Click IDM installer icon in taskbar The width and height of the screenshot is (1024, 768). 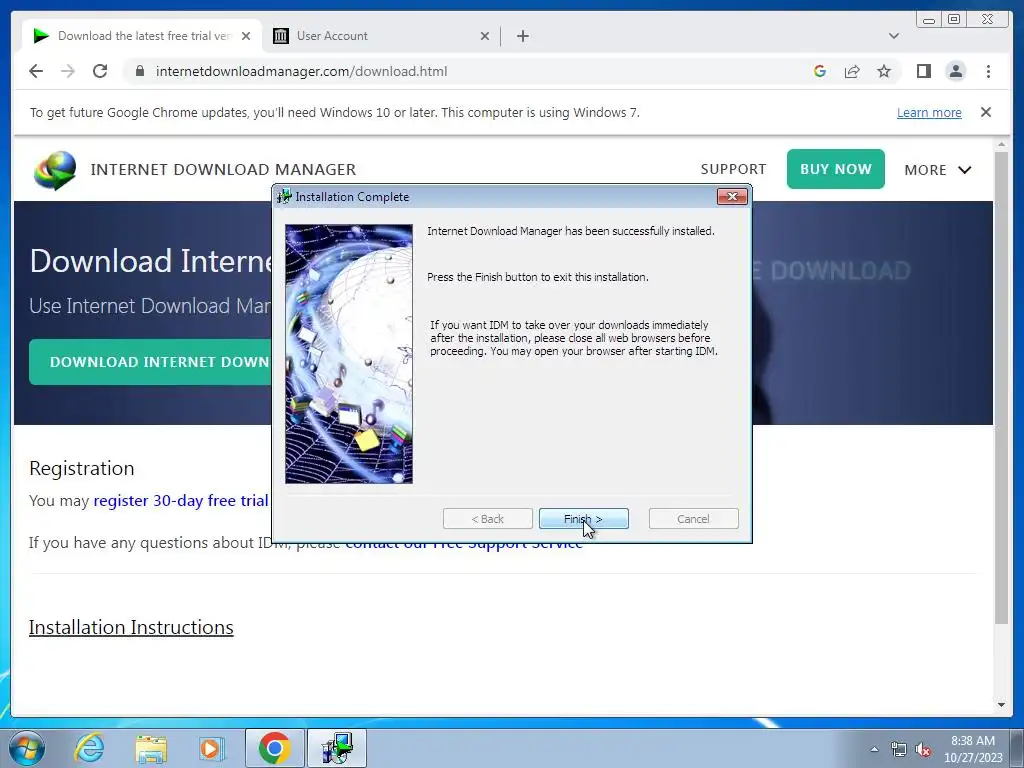click(x=336, y=748)
